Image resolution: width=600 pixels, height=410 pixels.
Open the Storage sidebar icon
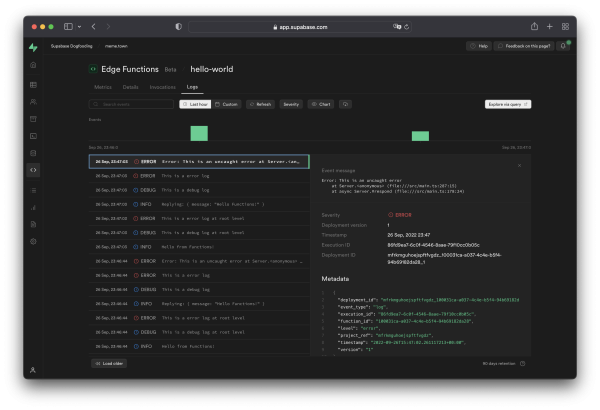pos(33,119)
